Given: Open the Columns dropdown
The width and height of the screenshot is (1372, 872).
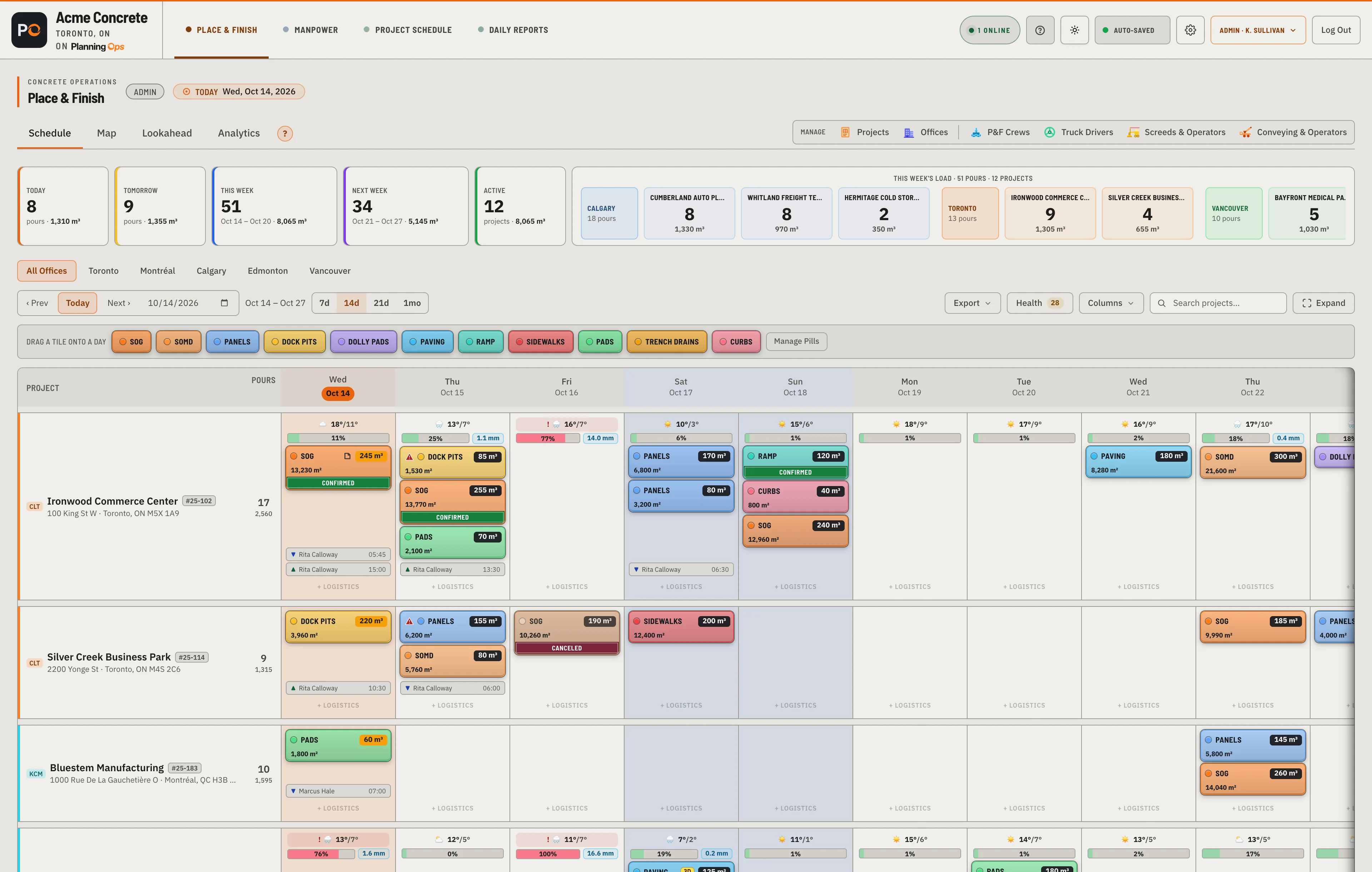Looking at the screenshot, I should coord(1110,303).
